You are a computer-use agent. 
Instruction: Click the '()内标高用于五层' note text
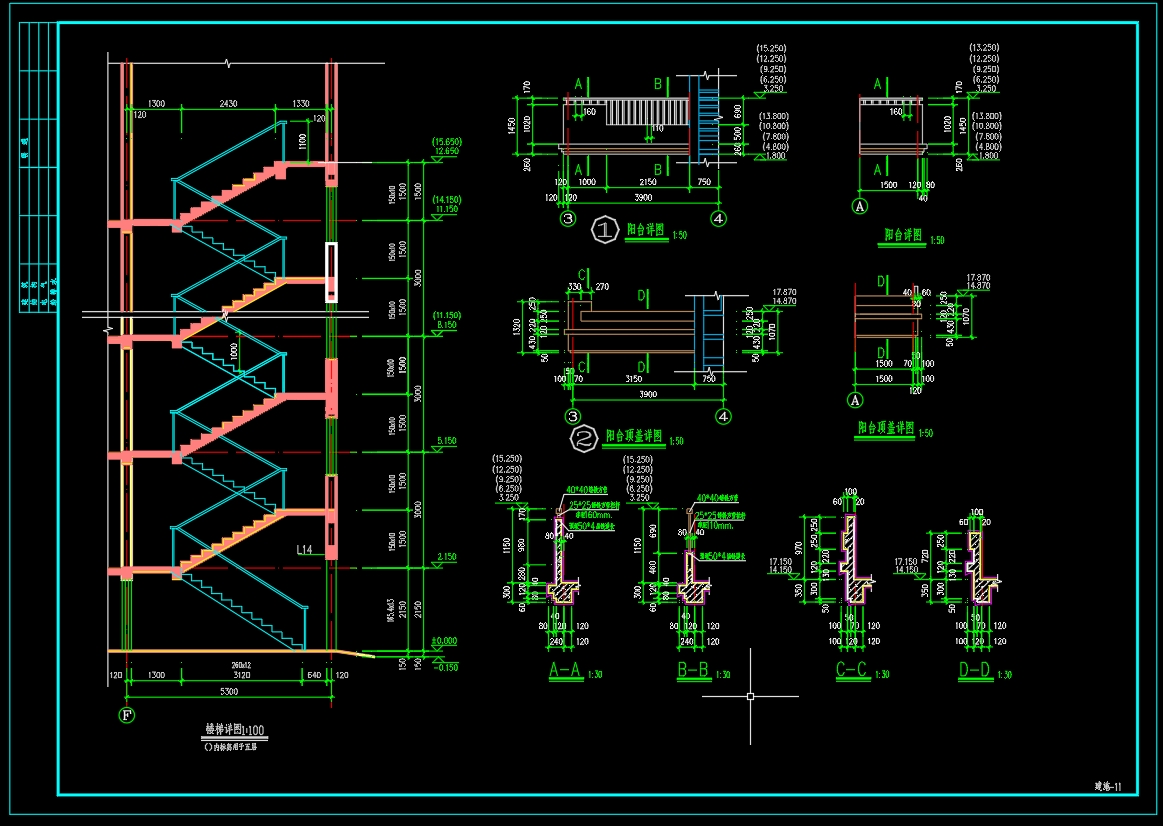230,747
